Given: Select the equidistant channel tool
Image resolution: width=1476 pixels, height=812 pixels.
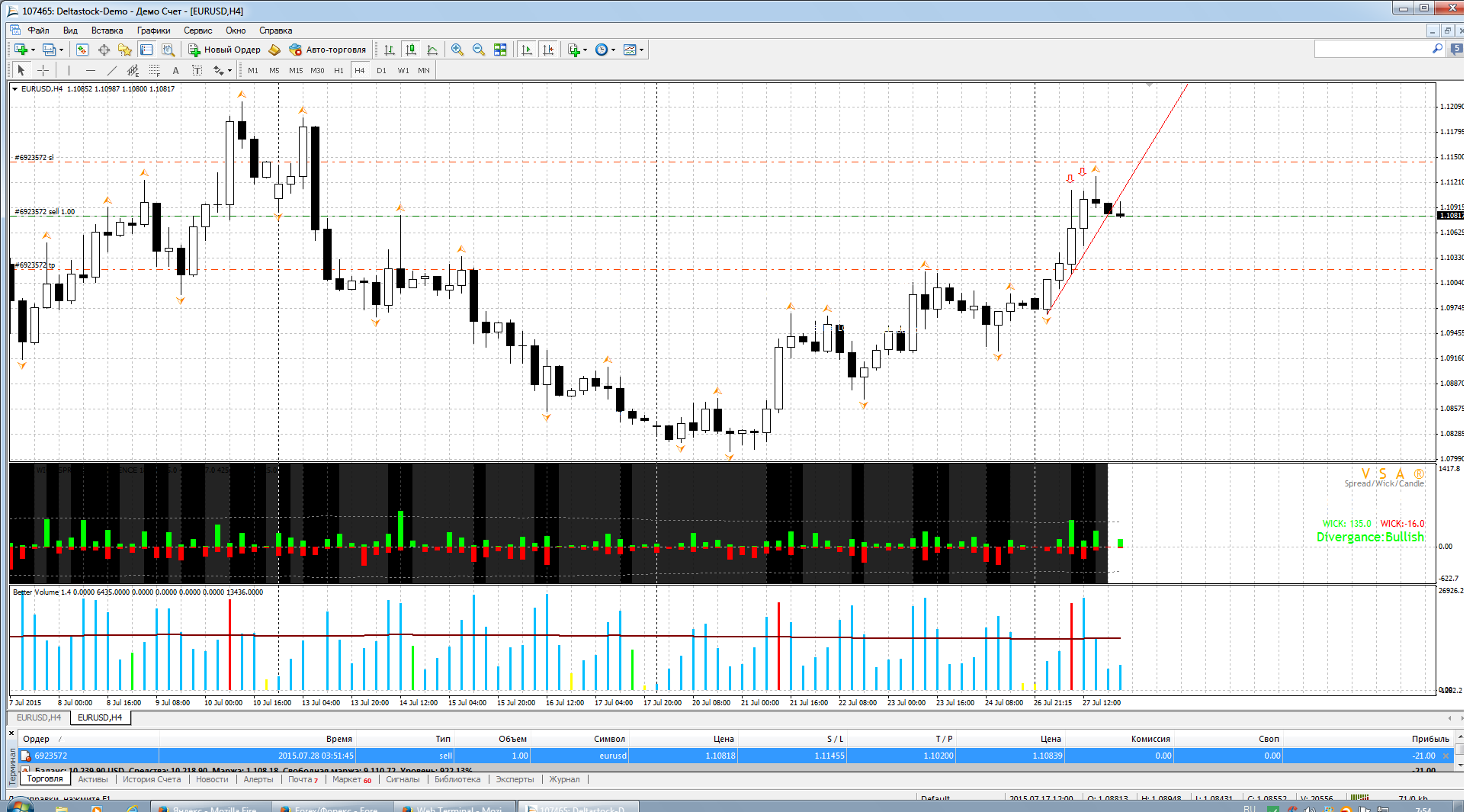Looking at the screenshot, I should coord(133,70).
